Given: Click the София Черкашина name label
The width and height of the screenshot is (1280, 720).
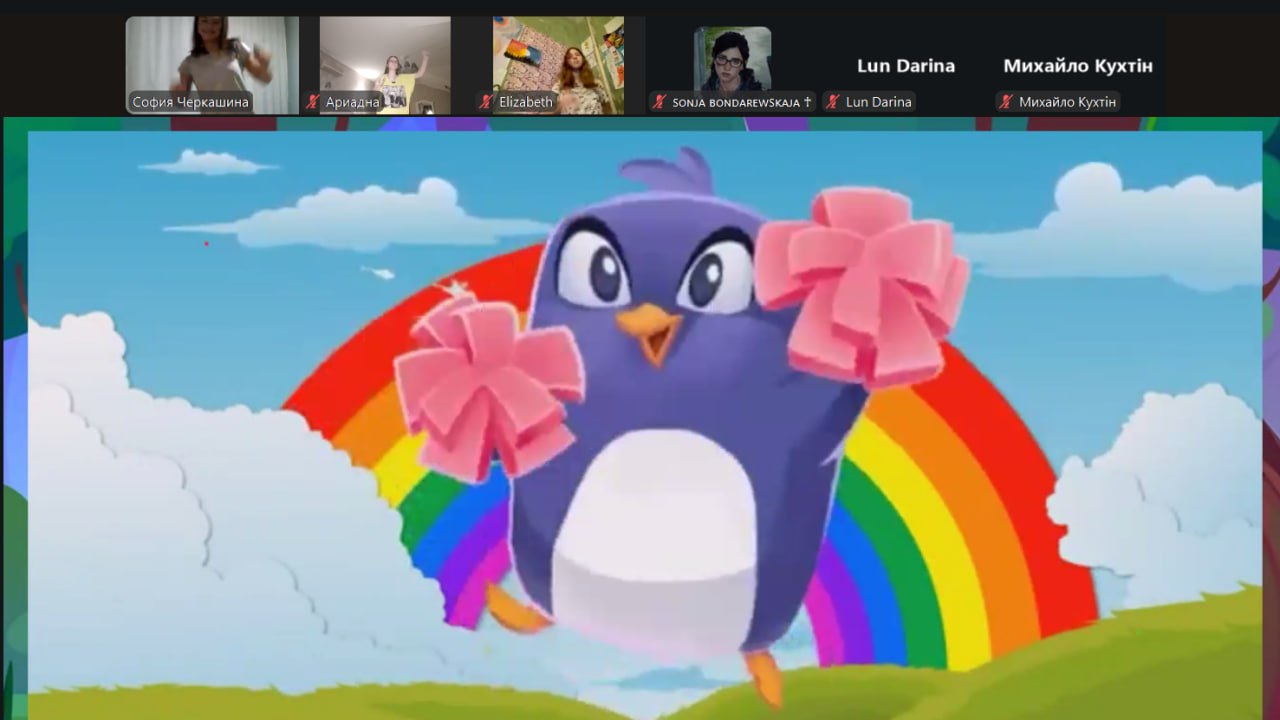Looking at the screenshot, I should point(190,102).
